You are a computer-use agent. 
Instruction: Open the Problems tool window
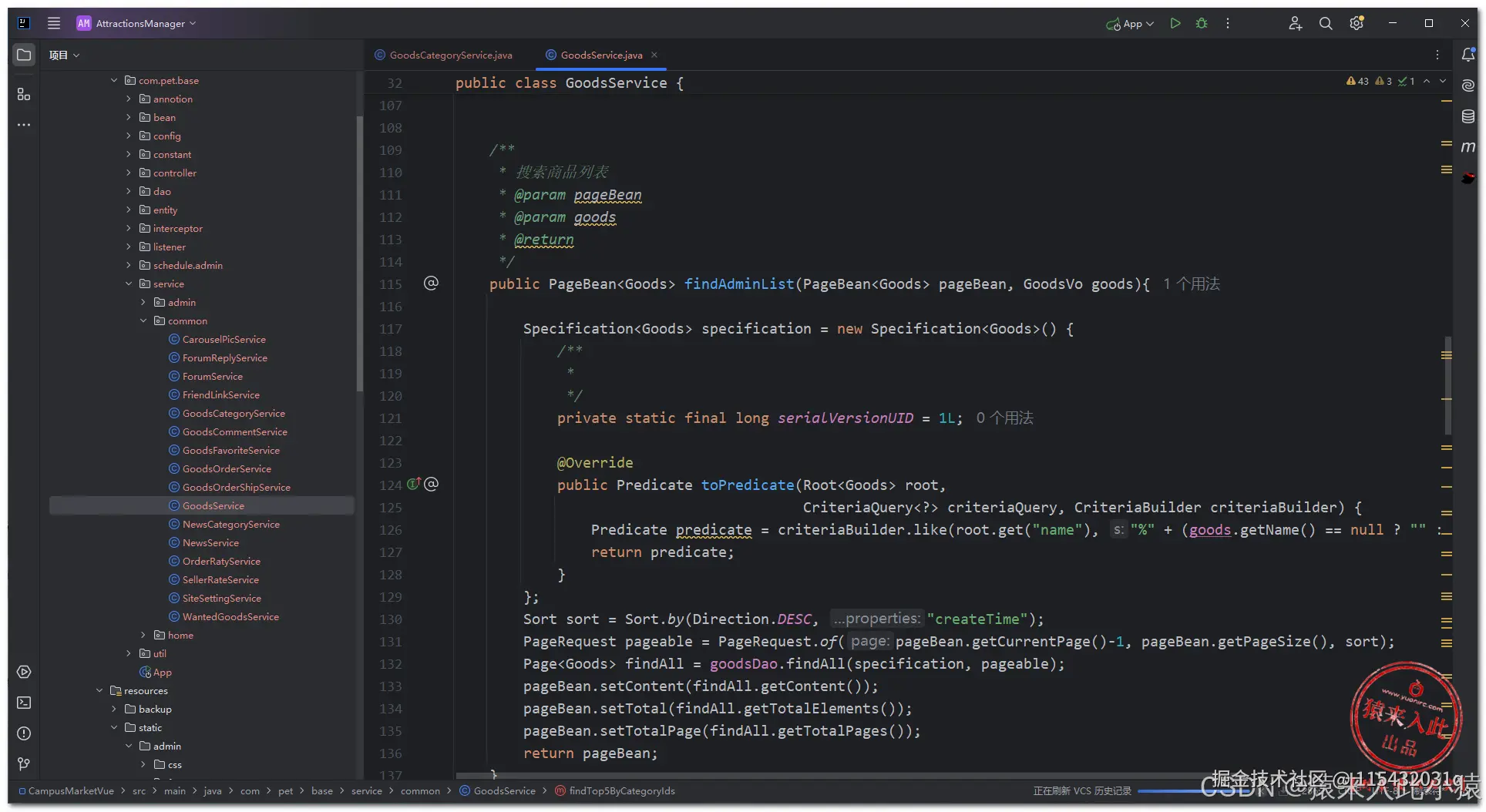[x=24, y=733]
